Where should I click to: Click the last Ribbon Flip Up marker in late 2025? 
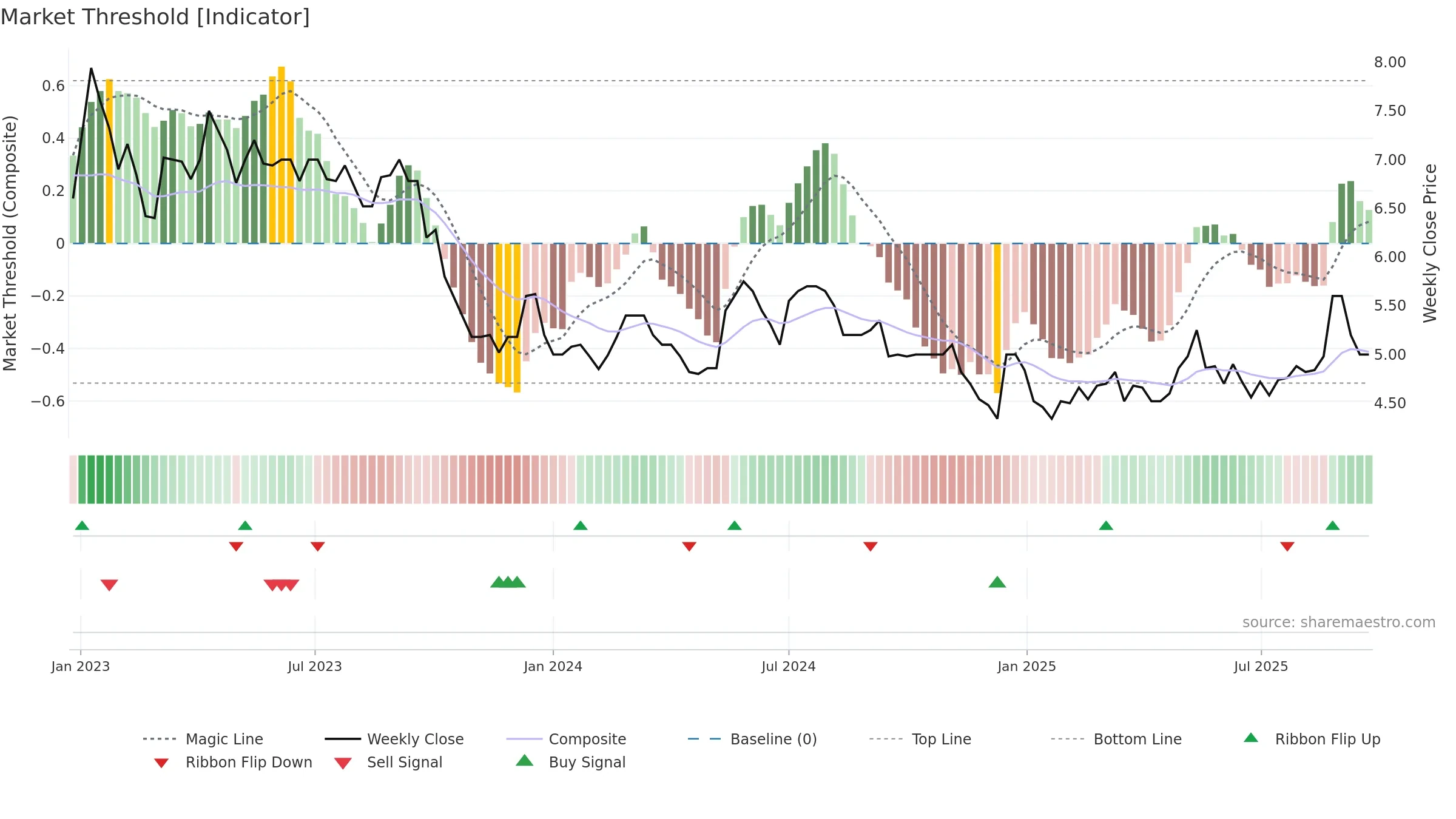pos(1333,525)
